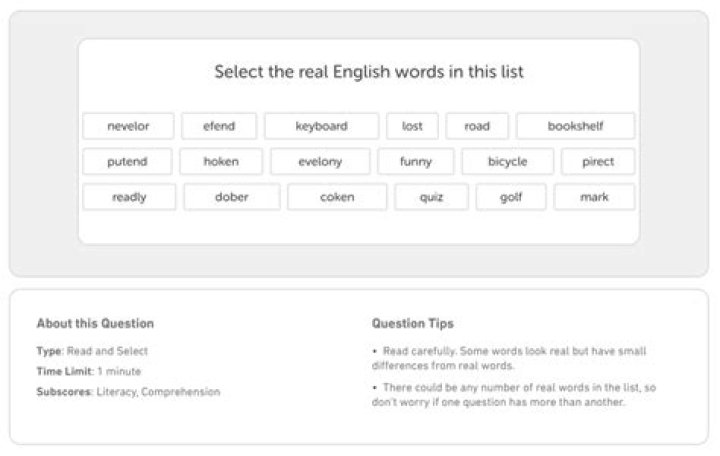
Task: Mark 'funny' as a real word
Action: 415,161
